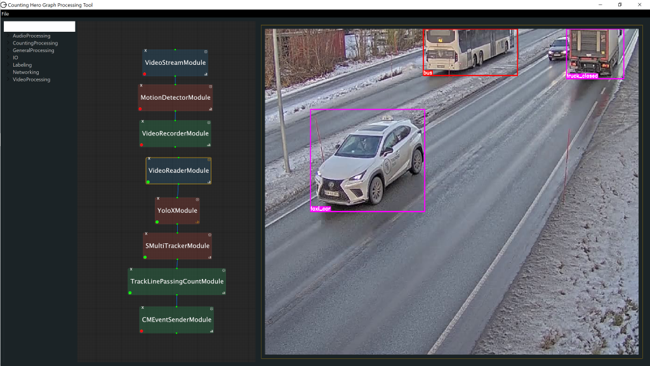Expand the AudioProcessing category

(31, 36)
